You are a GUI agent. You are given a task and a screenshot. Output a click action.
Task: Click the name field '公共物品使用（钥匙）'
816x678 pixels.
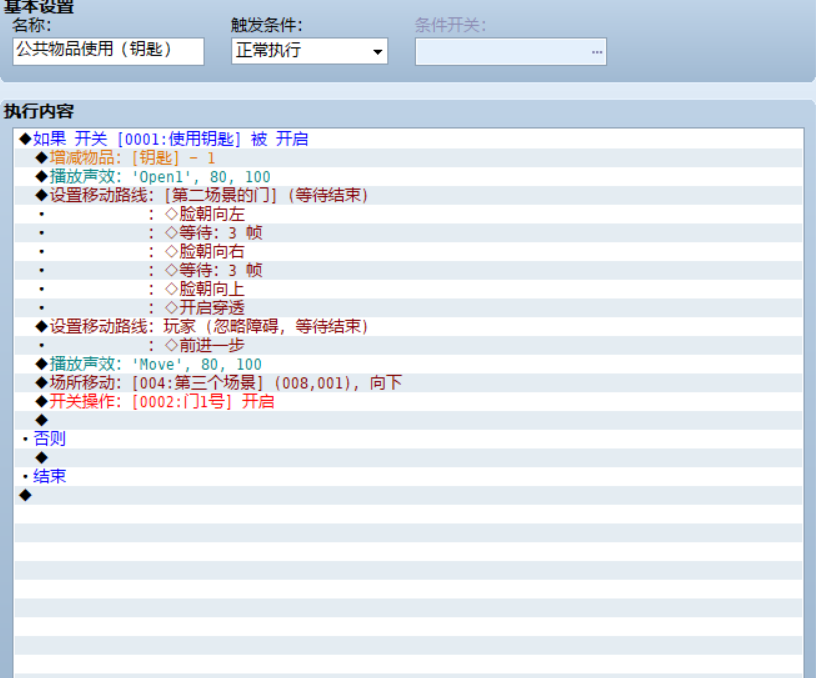pyautogui.click(x=108, y=51)
